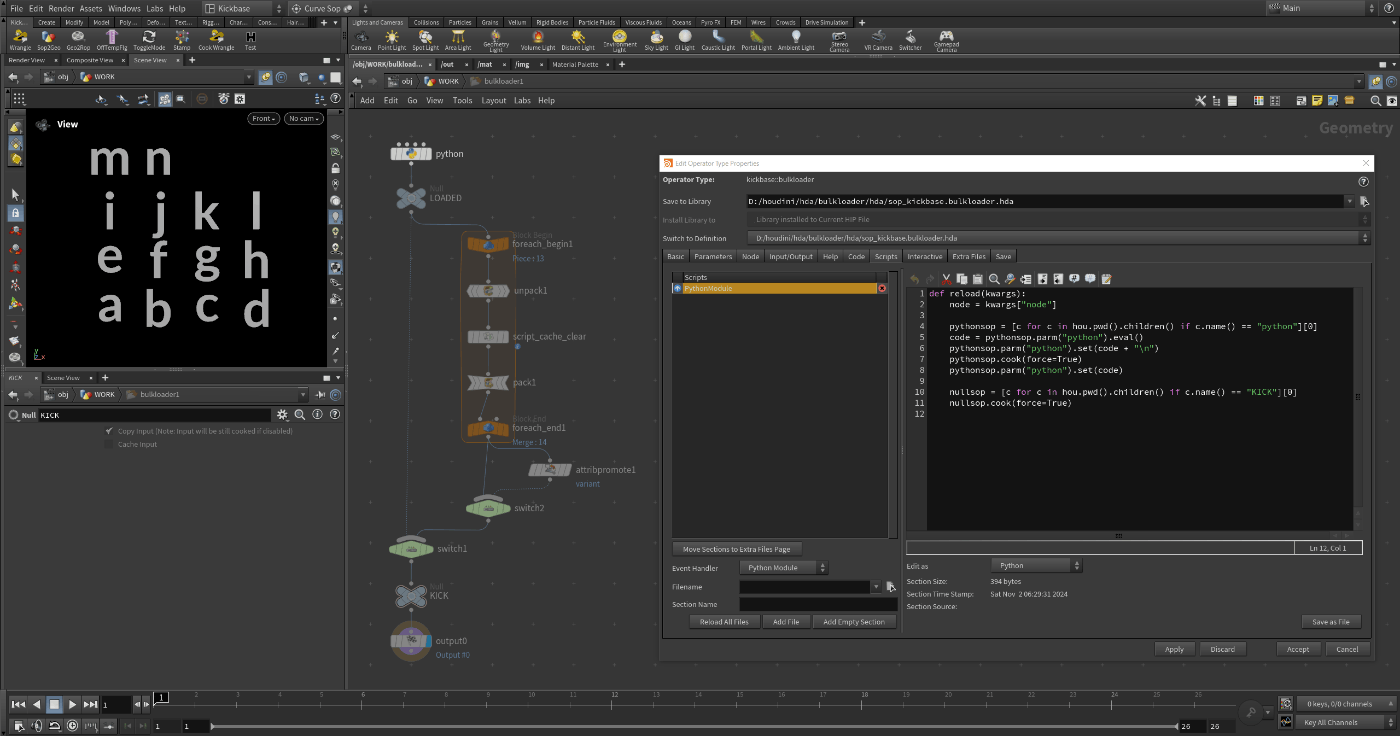Screen dimensions: 1400x736
Task: Click Reload All Files button
Action: pos(724,622)
